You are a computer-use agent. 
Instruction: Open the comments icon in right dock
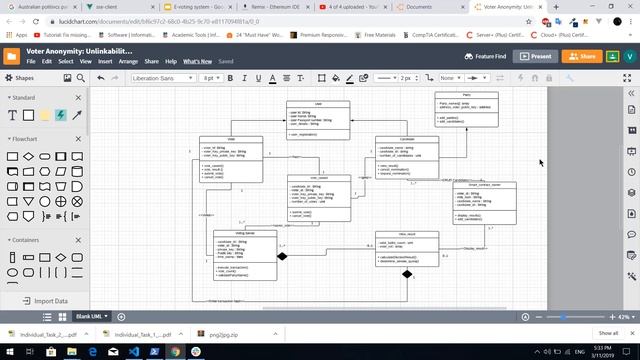631,234
